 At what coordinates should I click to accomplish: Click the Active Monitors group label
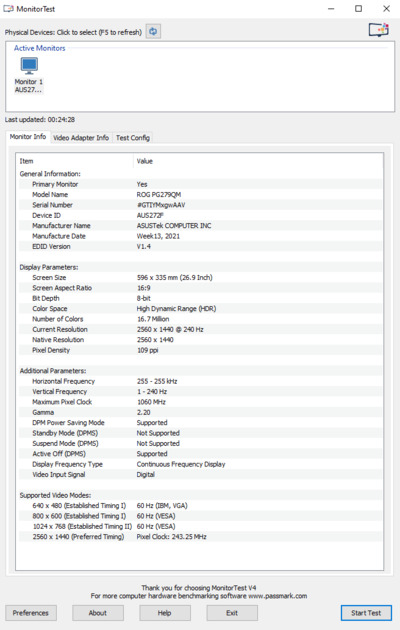39,48
